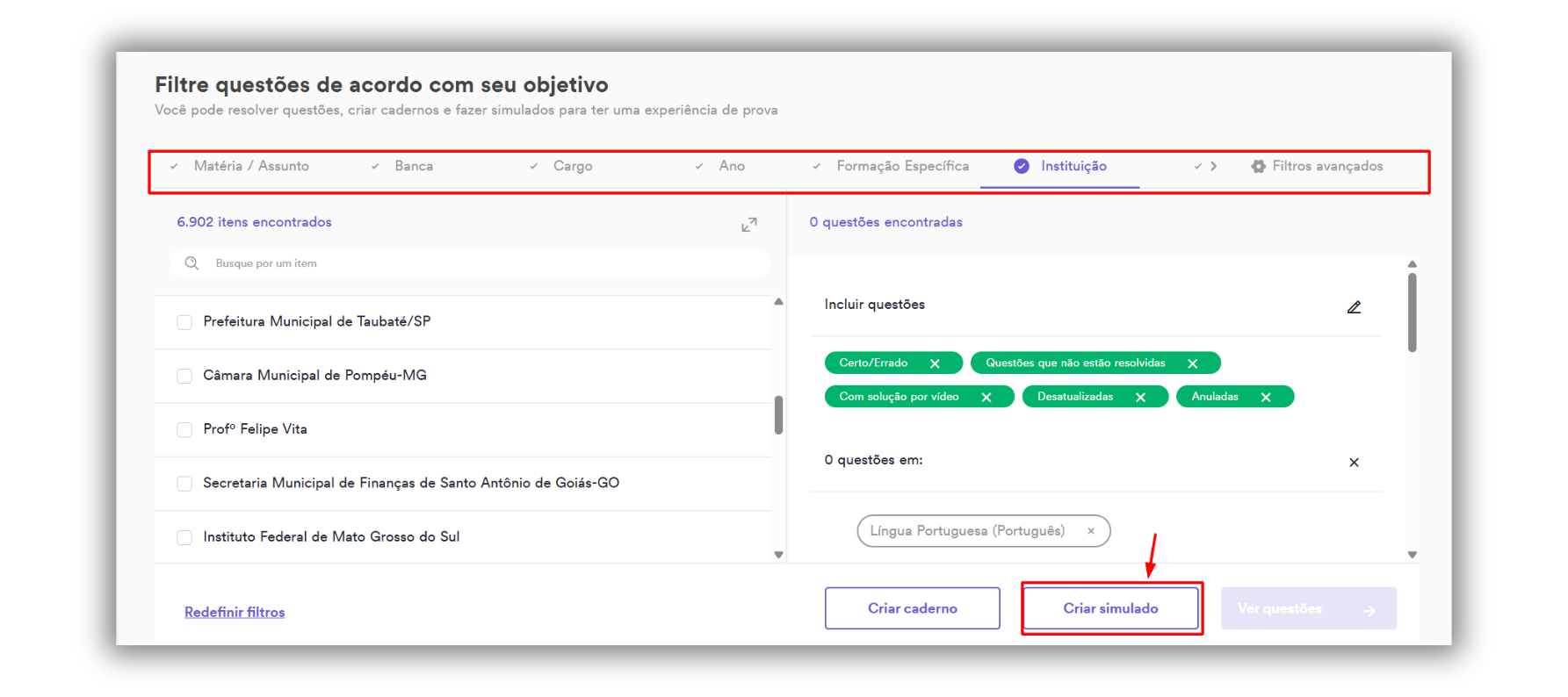Show more tabs with right chevron
The height and width of the screenshot is (697, 1568).
tap(1213, 166)
